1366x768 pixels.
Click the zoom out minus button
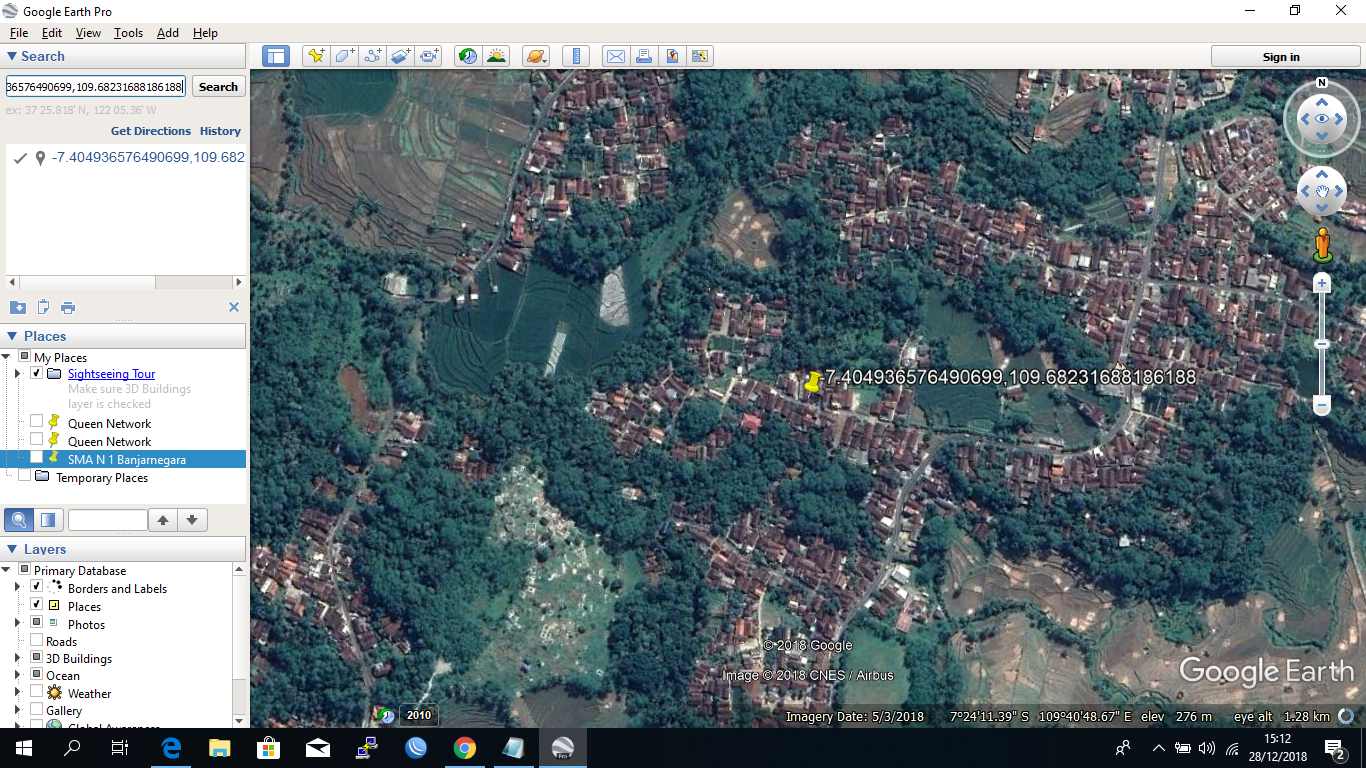[1322, 406]
